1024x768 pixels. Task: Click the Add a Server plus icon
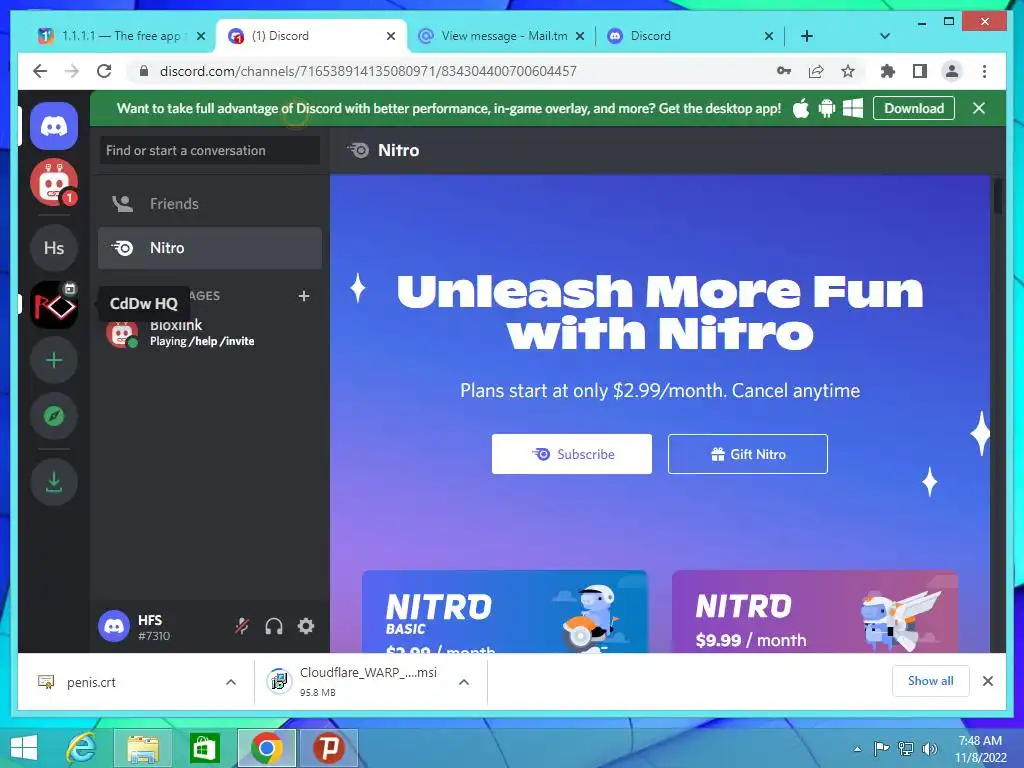[54, 360]
